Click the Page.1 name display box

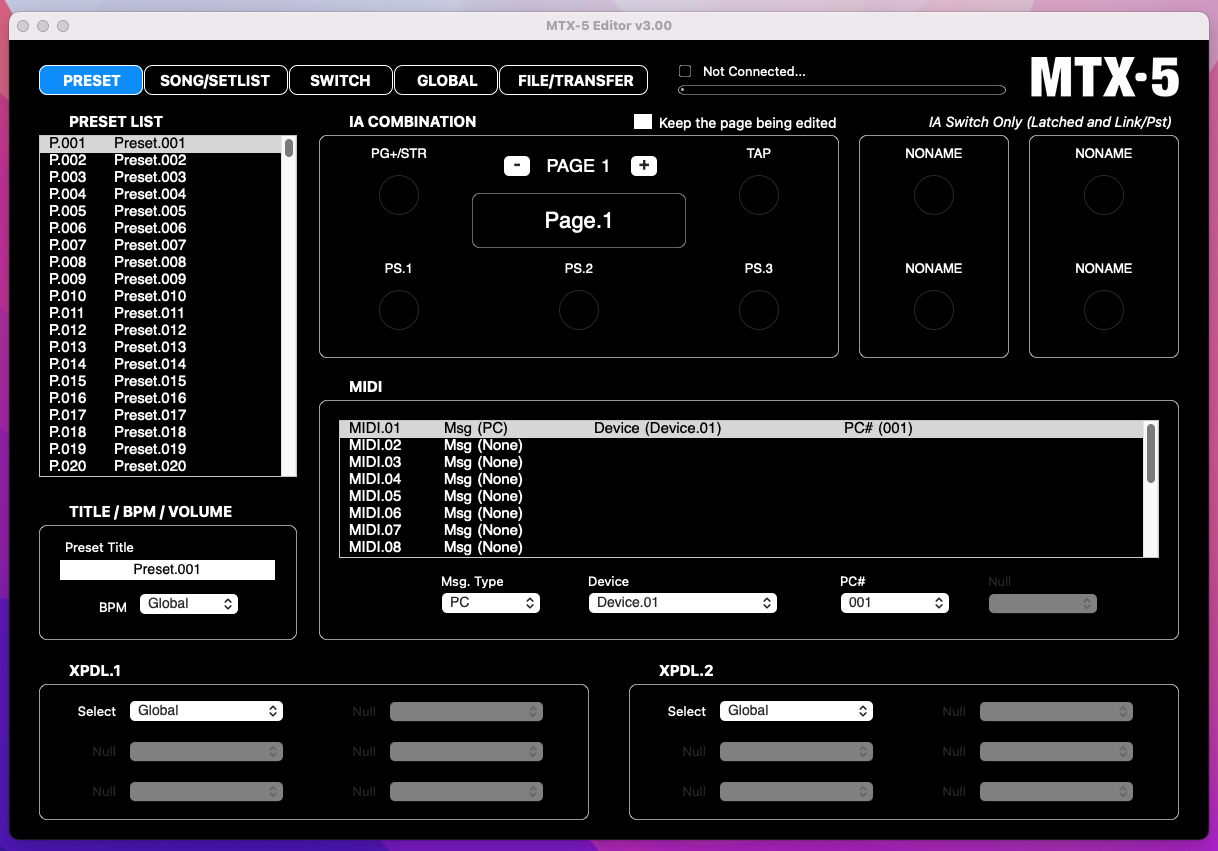click(579, 220)
